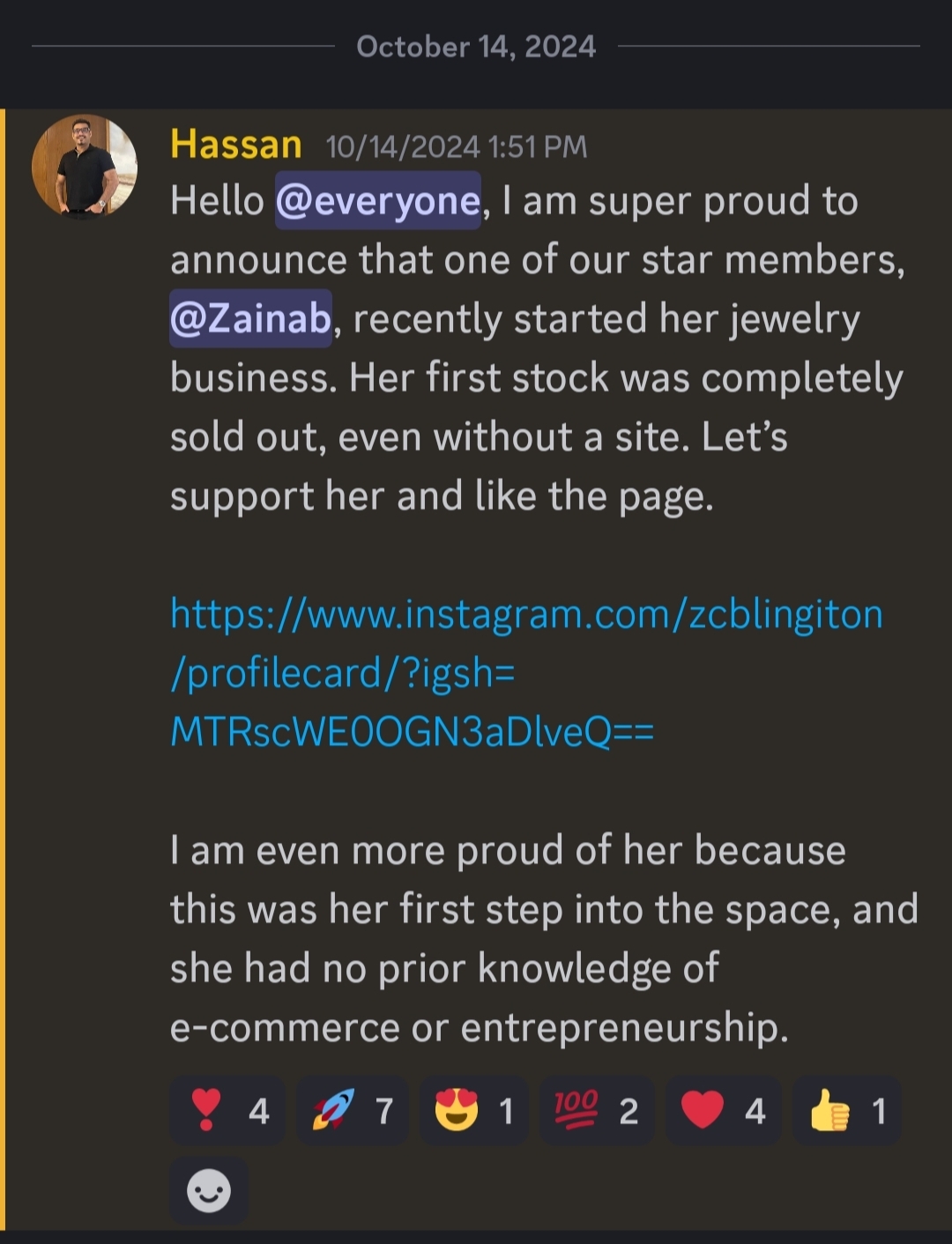
Task: Toggle the thumbs up reaction
Action: click(x=846, y=1110)
